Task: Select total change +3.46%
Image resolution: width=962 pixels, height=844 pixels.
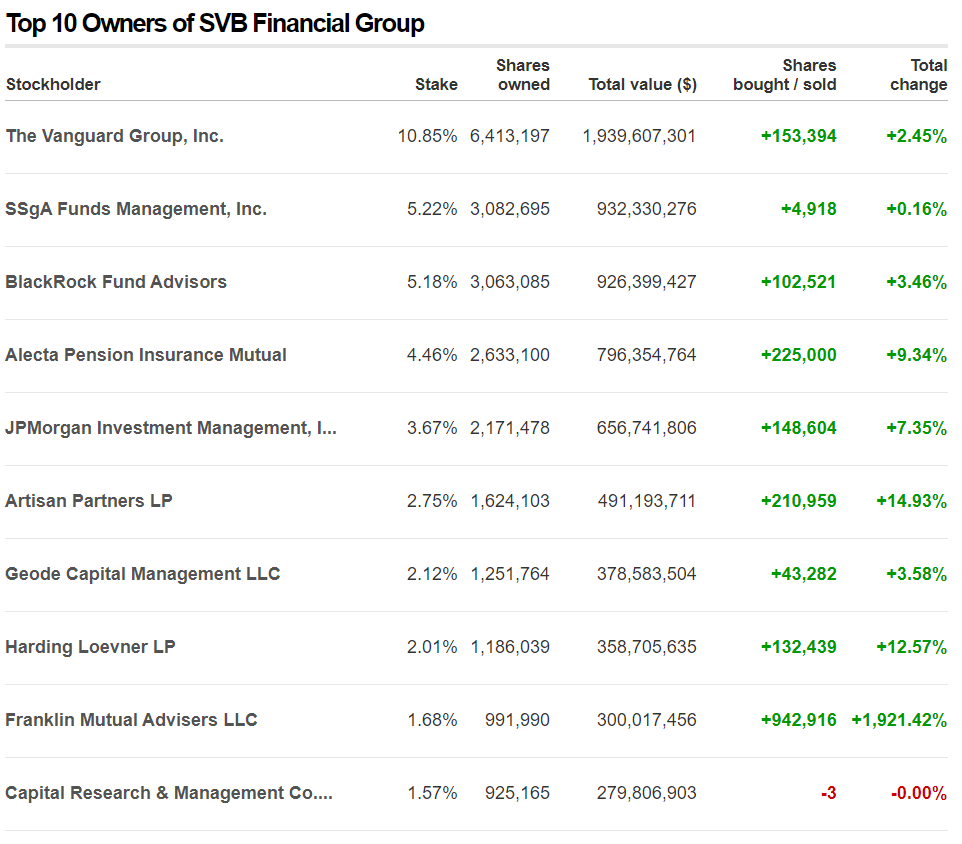Action: coord(917,282)
